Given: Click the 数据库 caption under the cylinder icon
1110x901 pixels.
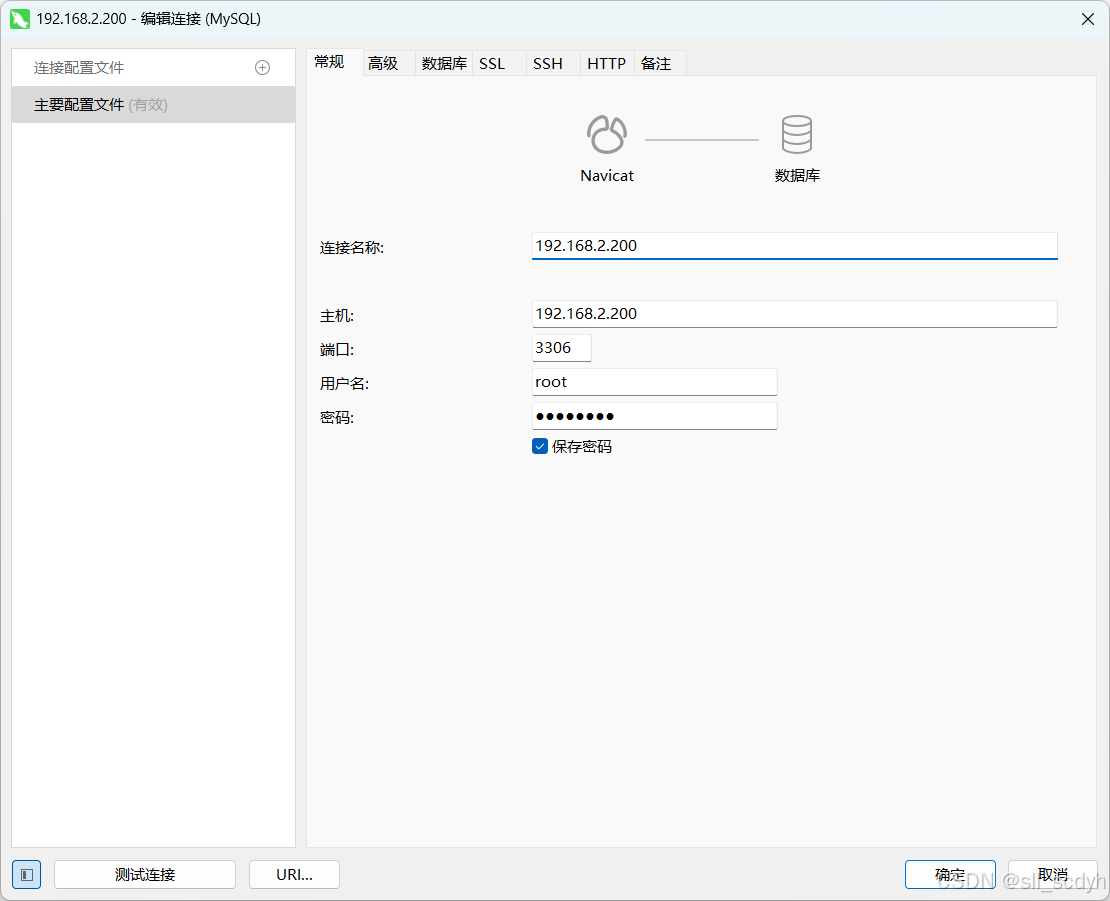Looking at the screenshot, I should pos(797,176).
